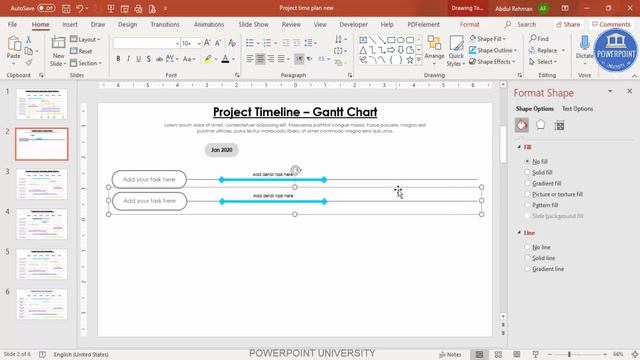Click the Dictate microphone icon
640x360 pixels.
pos(584,42)
